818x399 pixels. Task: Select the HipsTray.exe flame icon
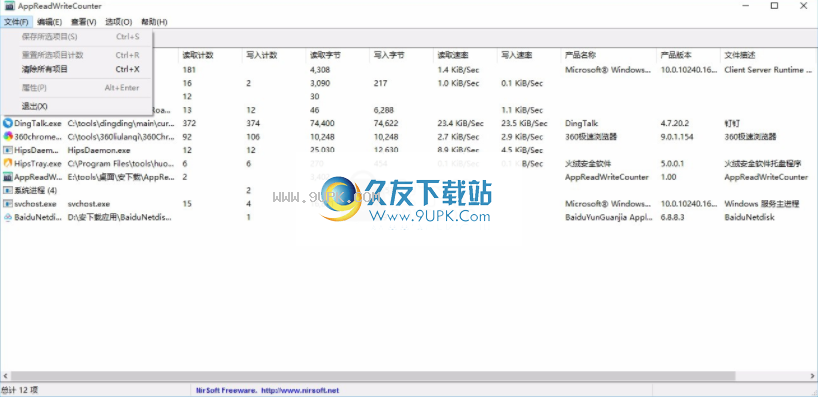(x=7, y=163)
